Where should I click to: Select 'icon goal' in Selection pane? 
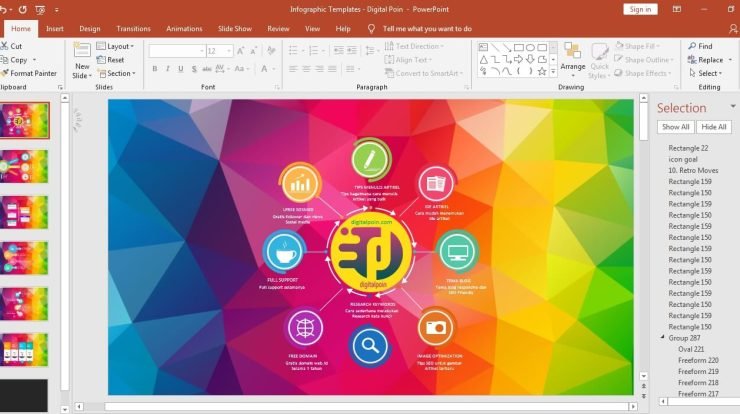(x=683, y=159)
